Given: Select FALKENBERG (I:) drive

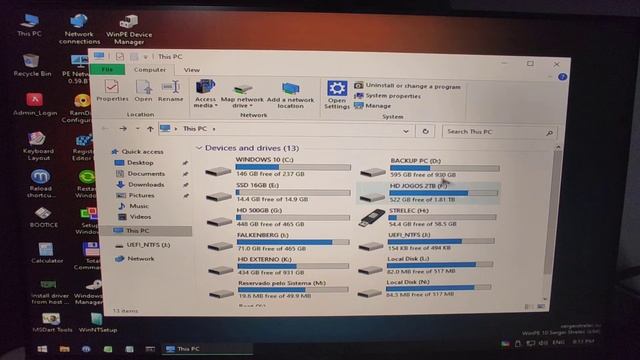Looking at the screenshot, I should coord(278,242).
